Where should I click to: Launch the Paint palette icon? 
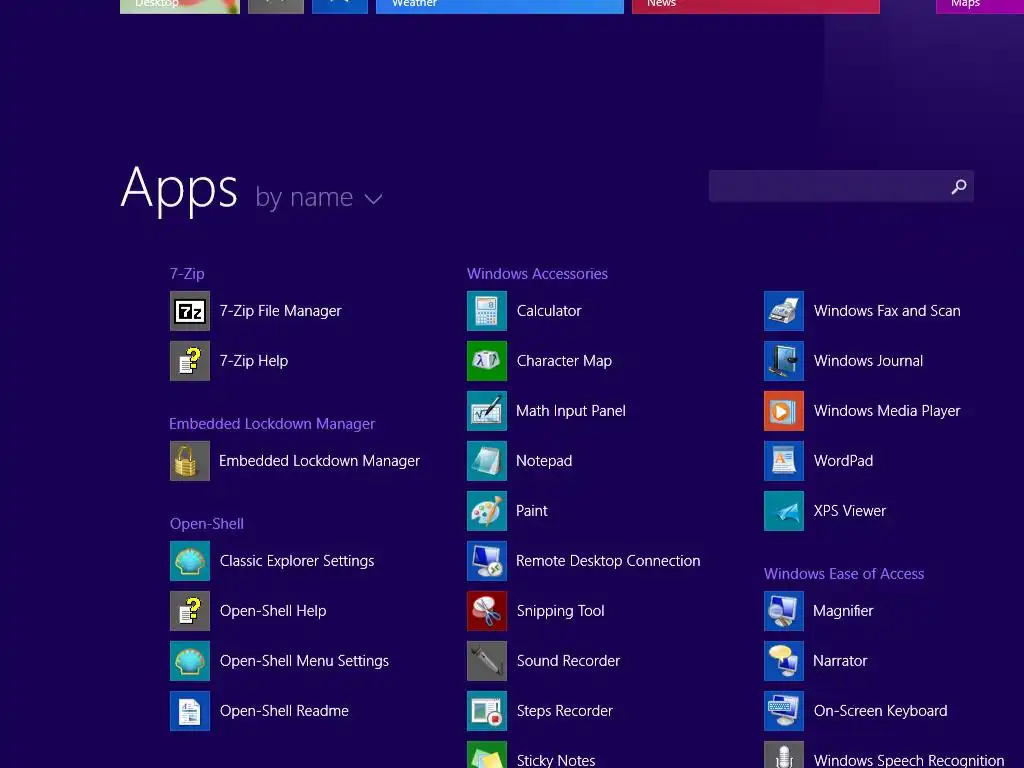[487, 511]
